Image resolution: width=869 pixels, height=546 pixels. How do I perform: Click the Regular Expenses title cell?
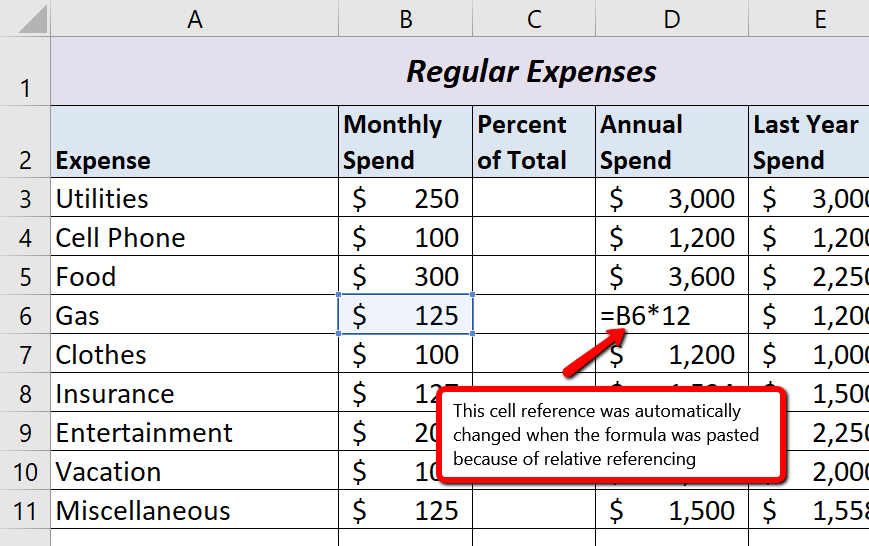[x=460, y=71]
